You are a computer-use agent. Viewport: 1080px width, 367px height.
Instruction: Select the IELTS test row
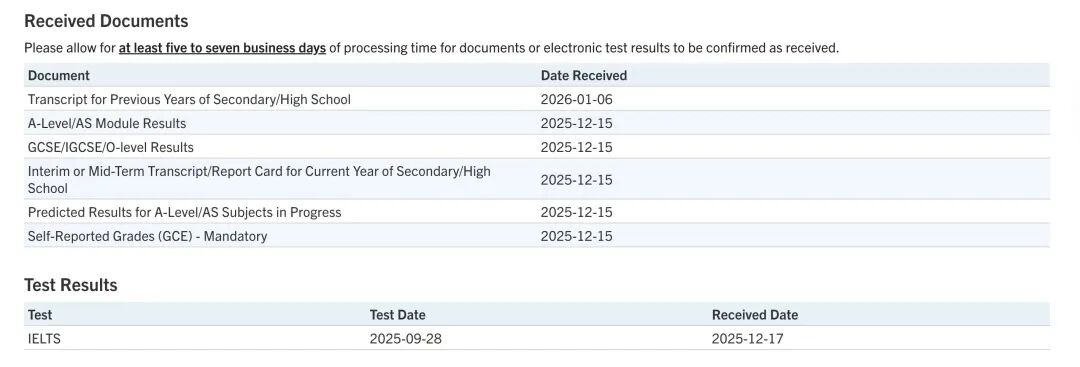click(x=537, y=339)
